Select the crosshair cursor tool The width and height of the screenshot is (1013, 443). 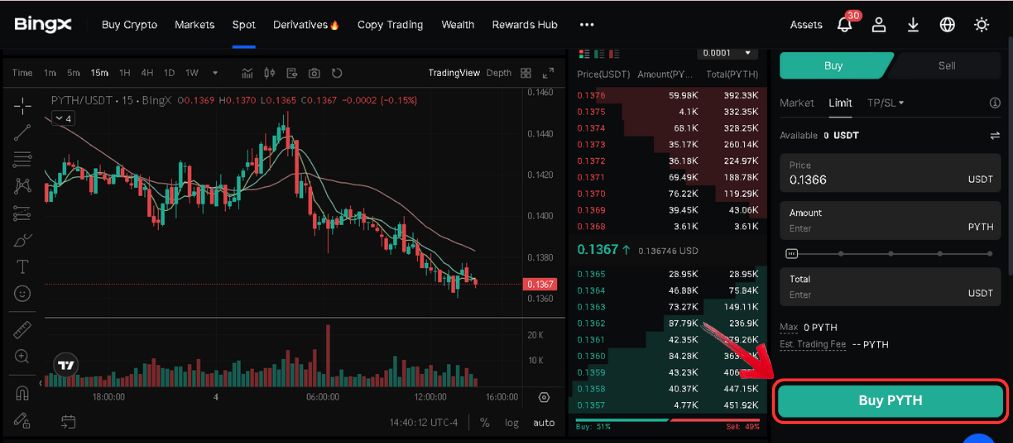23,106
